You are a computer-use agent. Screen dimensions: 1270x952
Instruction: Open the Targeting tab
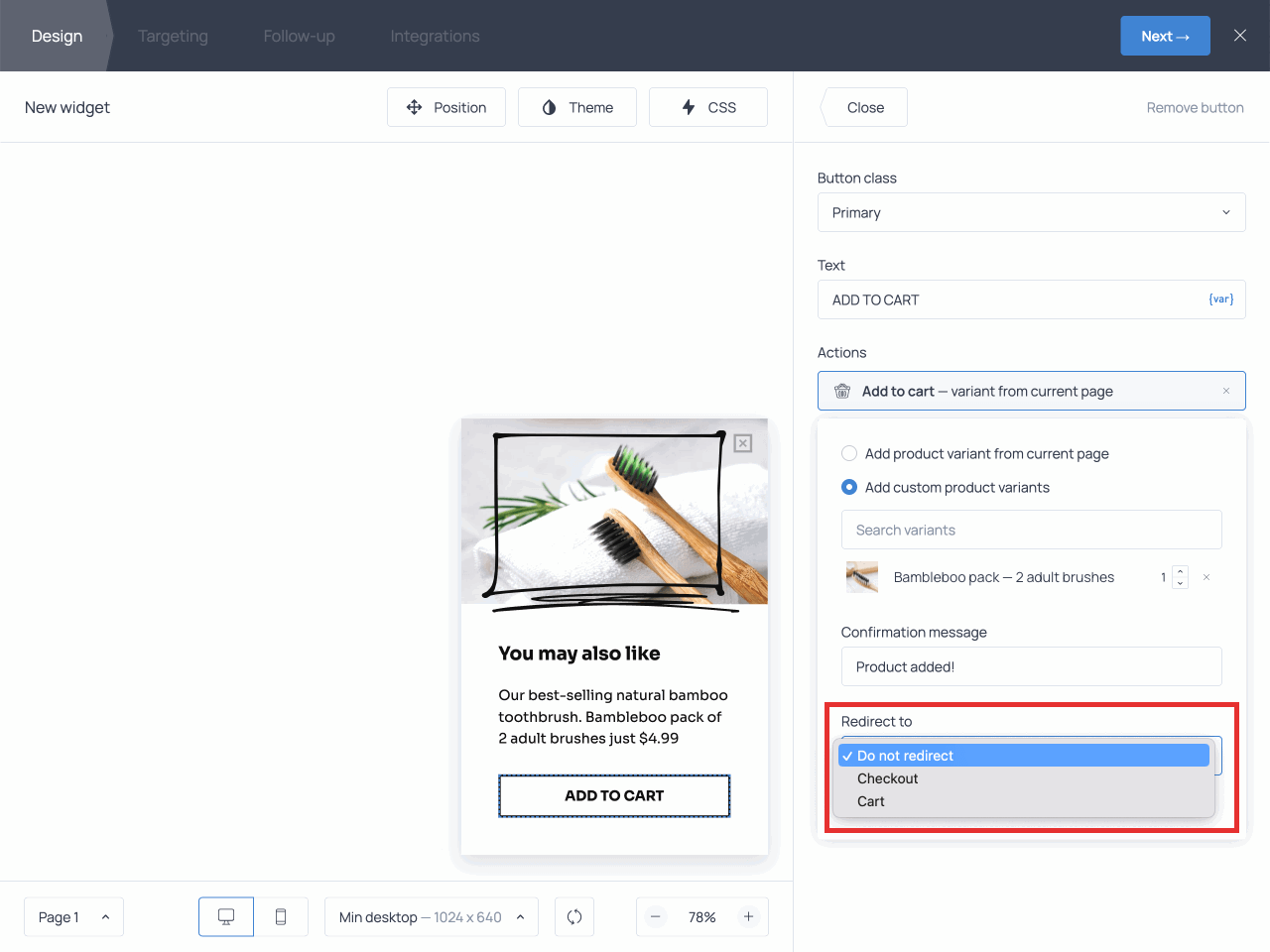pyautogui.click(x=173, y=37)
